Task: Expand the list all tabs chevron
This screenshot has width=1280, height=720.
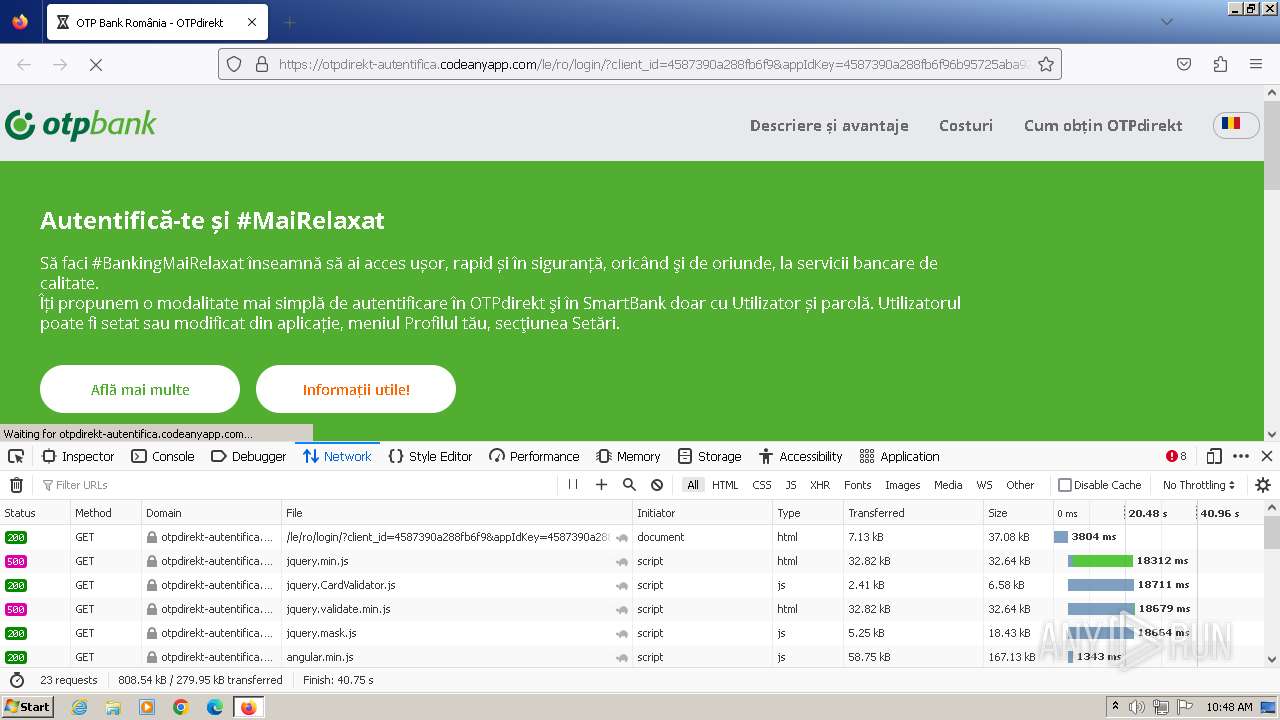Action: tap(1167, 22)
